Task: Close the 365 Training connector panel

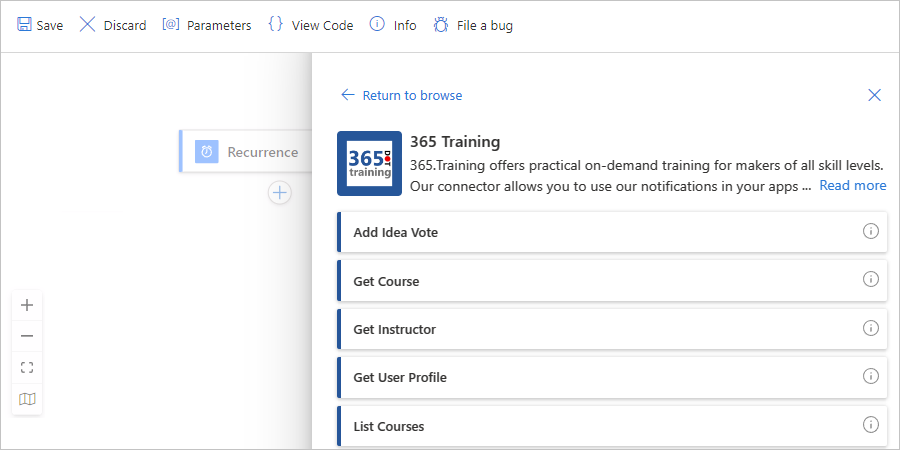Action: pyautogui.click(x=874, y=95)
